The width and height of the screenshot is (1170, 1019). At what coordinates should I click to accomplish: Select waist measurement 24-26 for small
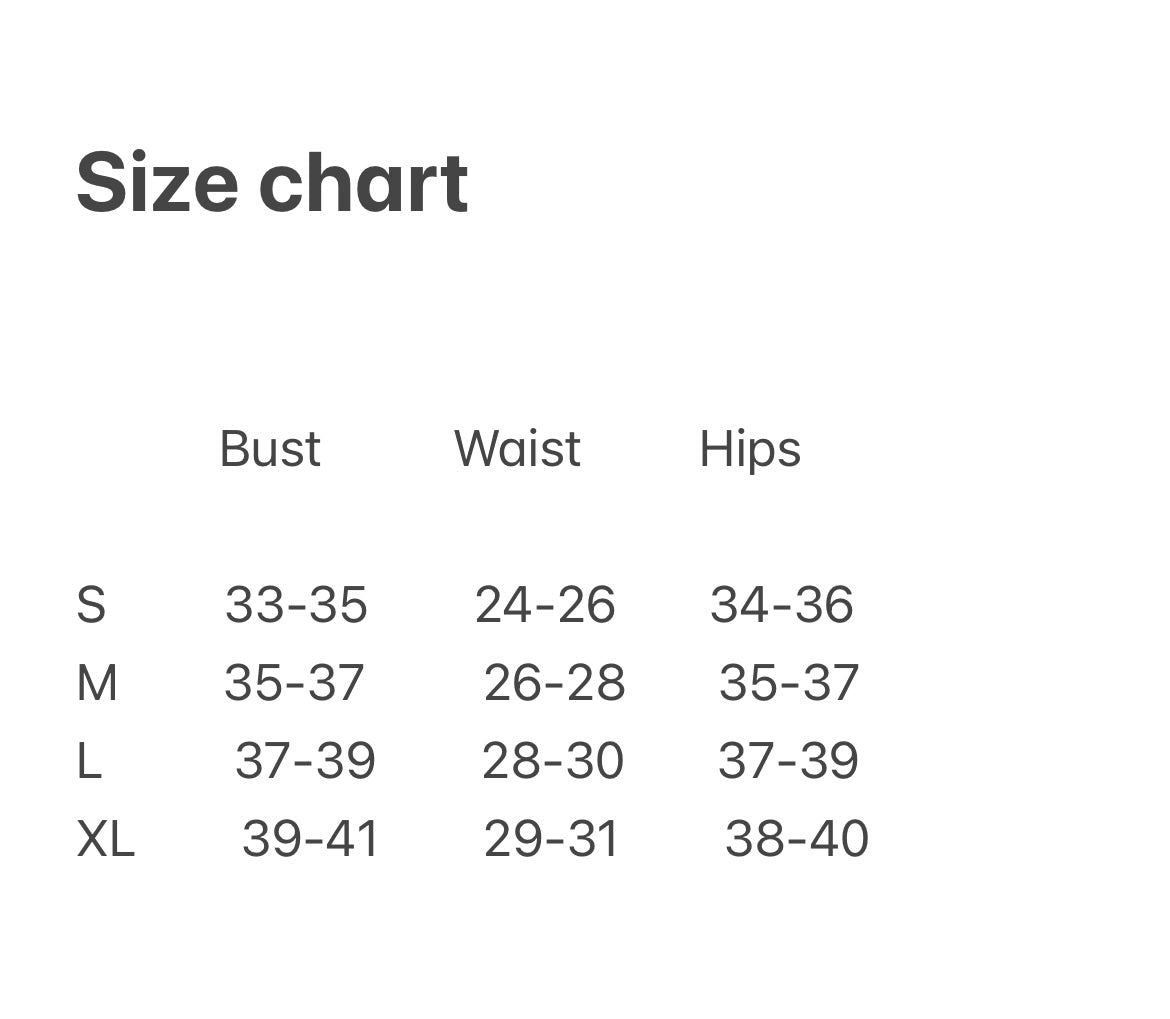pos(545,606)
